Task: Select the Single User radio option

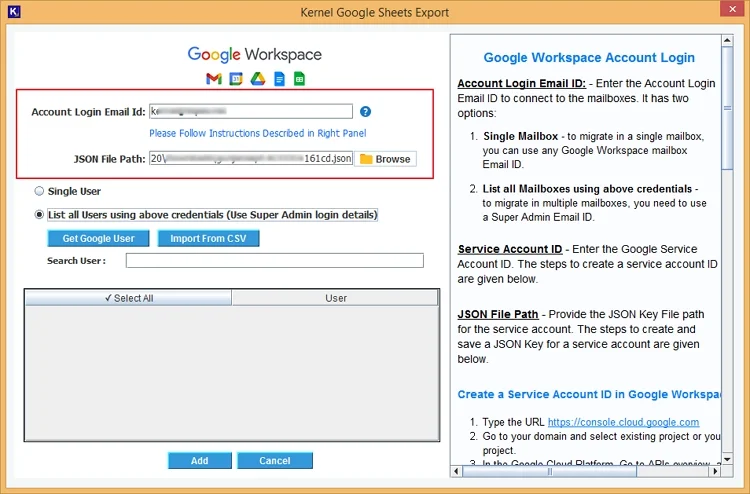Action: [x=39, y=191]
